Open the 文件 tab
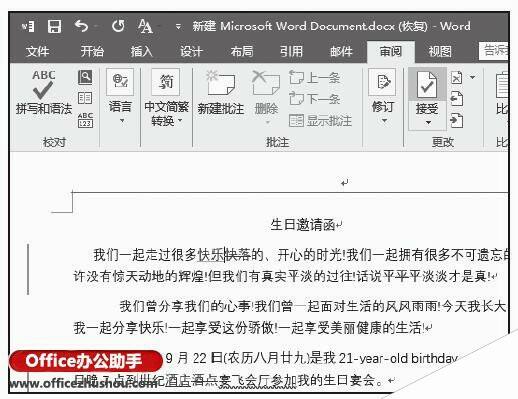The height and width of the screenshot is (399, 518). (38, 52)
